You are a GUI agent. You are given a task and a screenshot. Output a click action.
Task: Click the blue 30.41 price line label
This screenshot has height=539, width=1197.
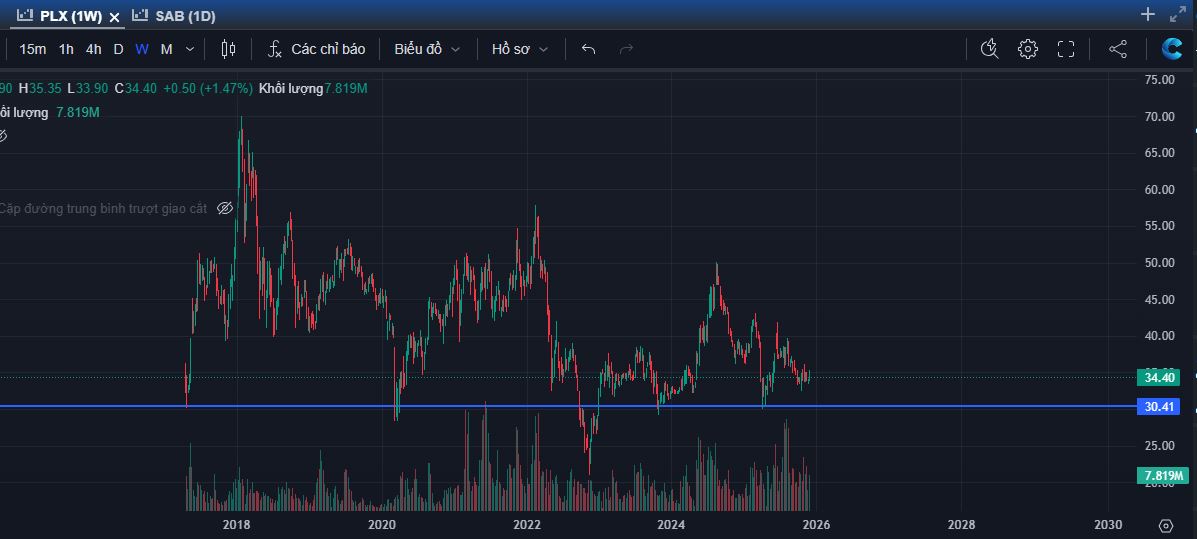[x=1160, y=406]
